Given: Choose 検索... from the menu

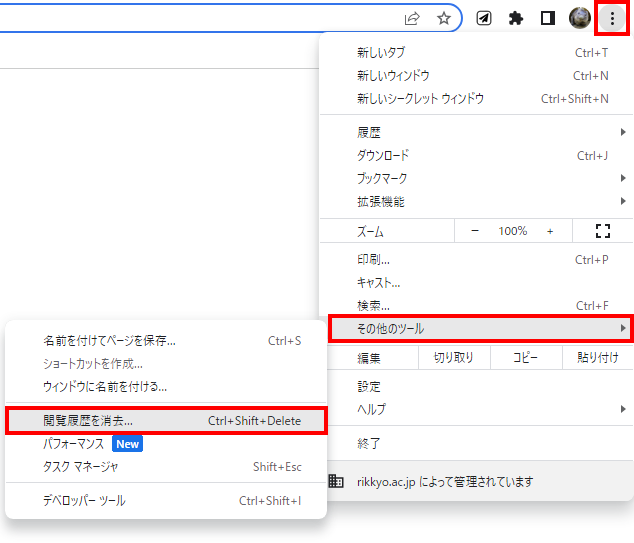Looking at the screenshot, I should 477,306.
